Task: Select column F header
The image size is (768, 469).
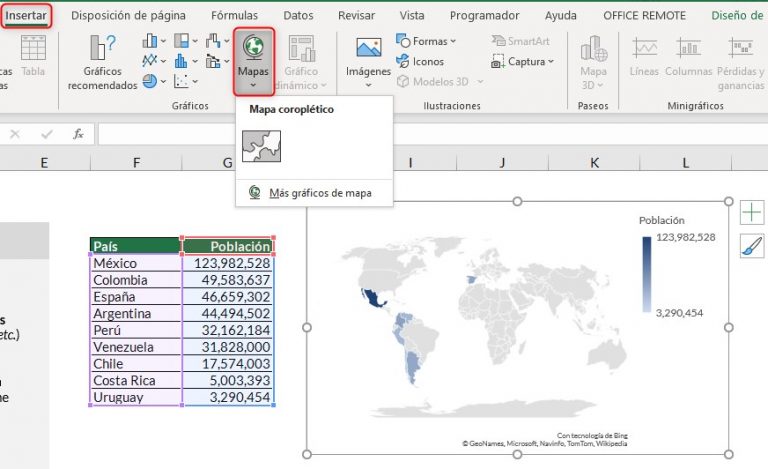Action: (x=136, y=163)
